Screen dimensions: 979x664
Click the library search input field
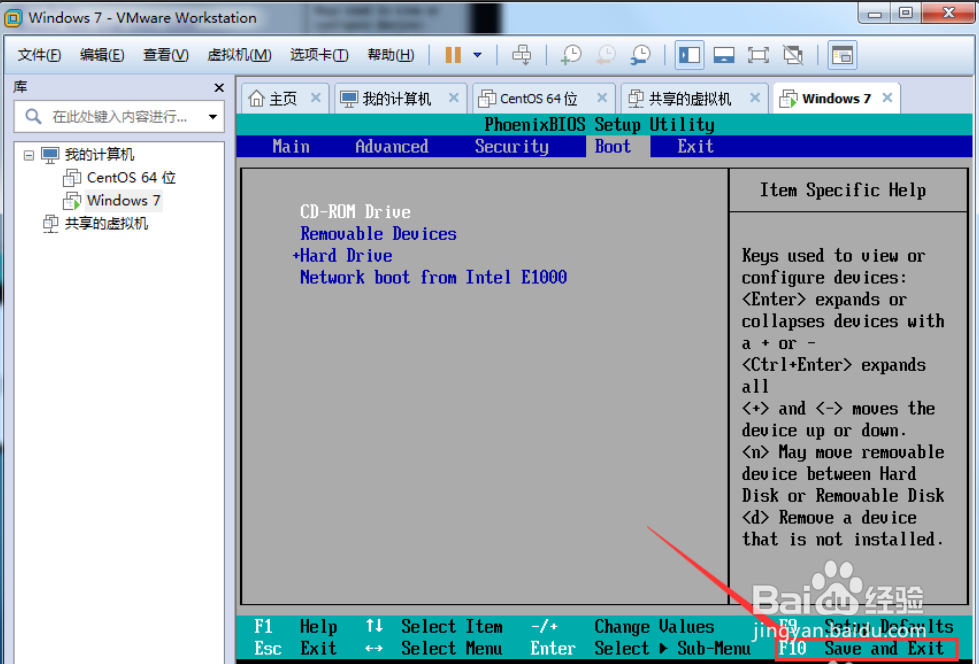point(119,117)
